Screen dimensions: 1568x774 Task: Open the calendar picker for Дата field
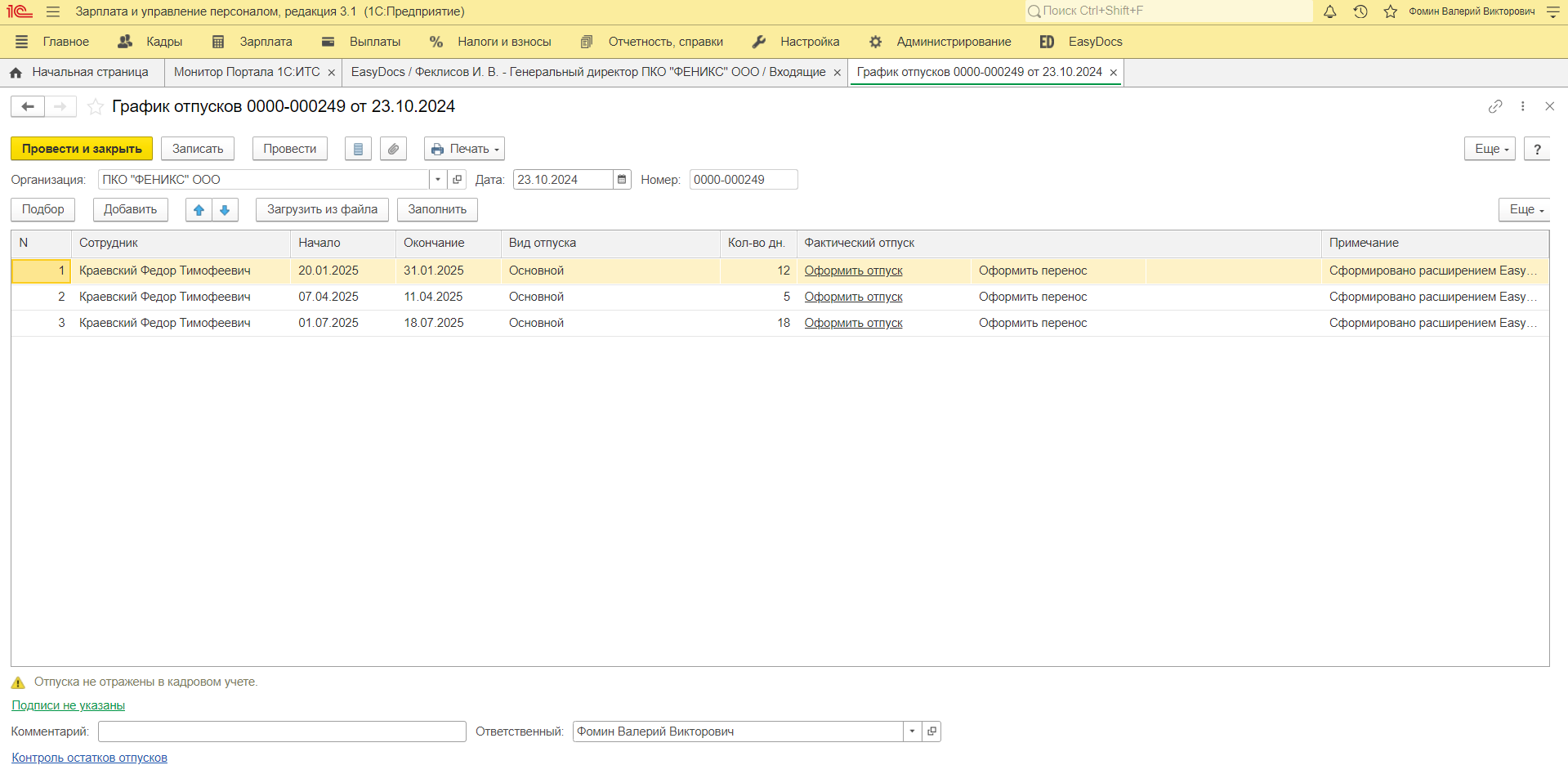(x=622, y=180)
